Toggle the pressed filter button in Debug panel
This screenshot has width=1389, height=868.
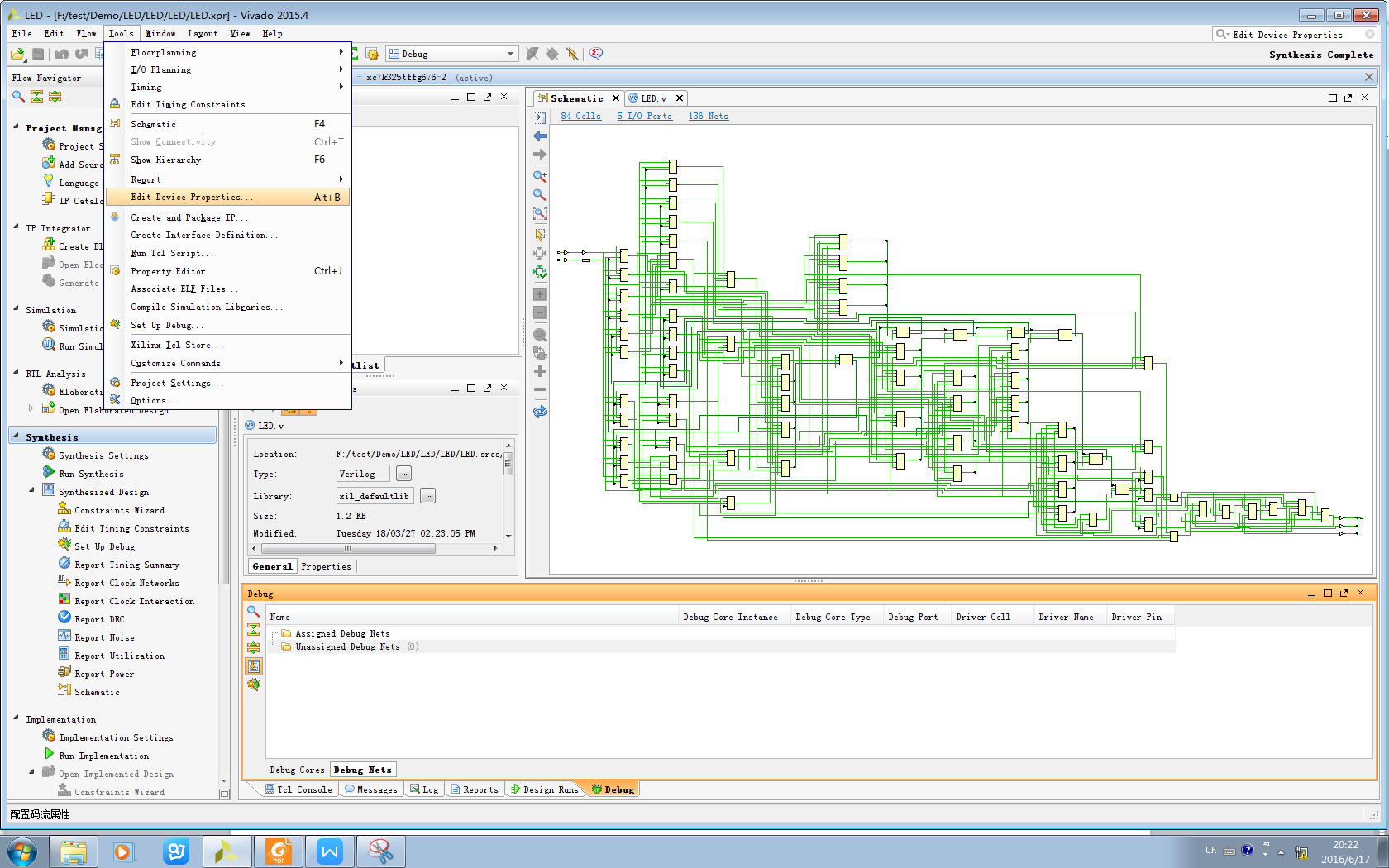[x=254, y=666]
